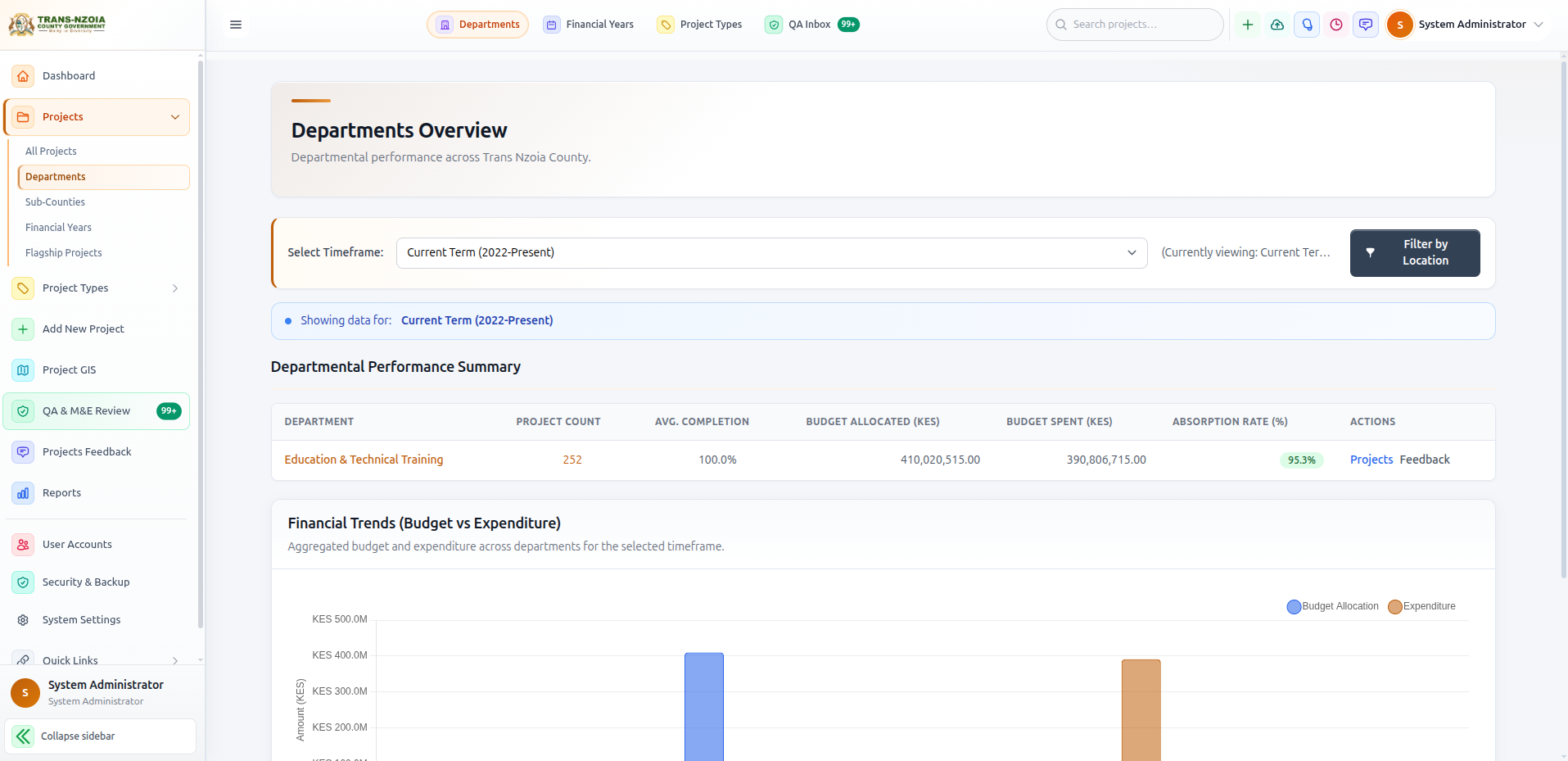
Task: Click the User Accounts people icon
Action: (23, 545)
